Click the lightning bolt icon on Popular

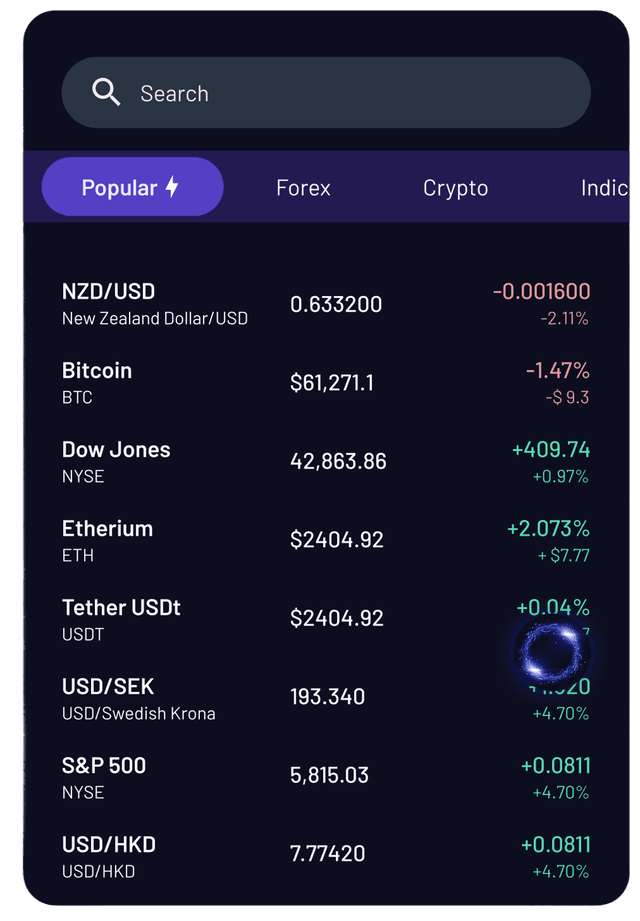pyautogui.click(x=172, y=187)
